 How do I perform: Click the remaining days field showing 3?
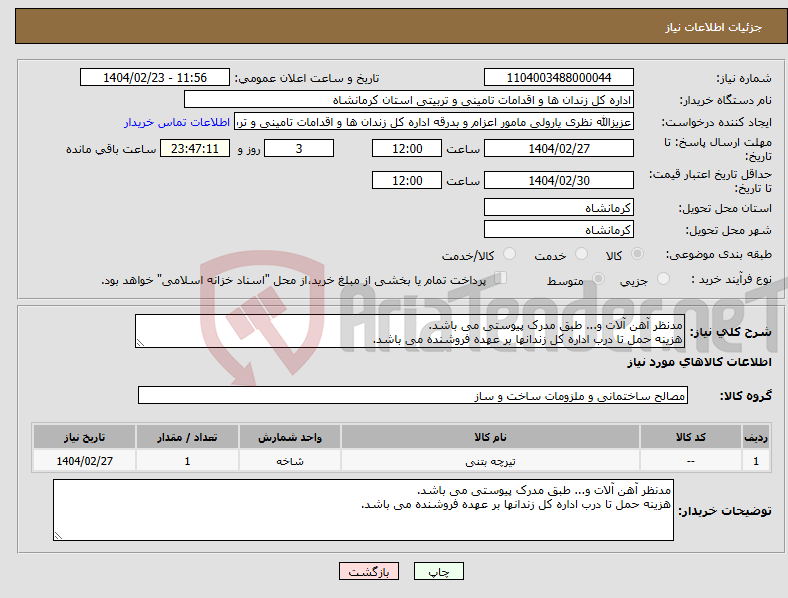tap(299, 149)
